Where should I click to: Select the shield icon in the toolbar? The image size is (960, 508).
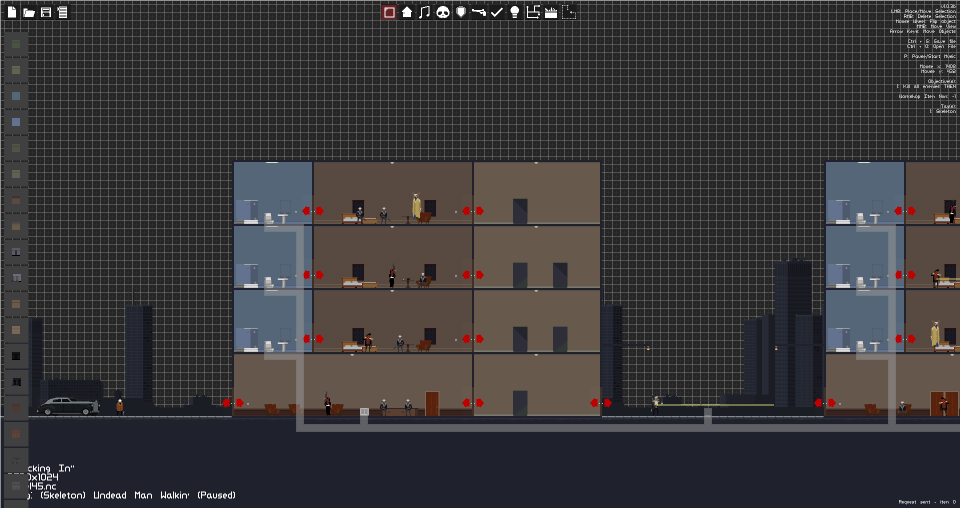click(x=461, y=12)
